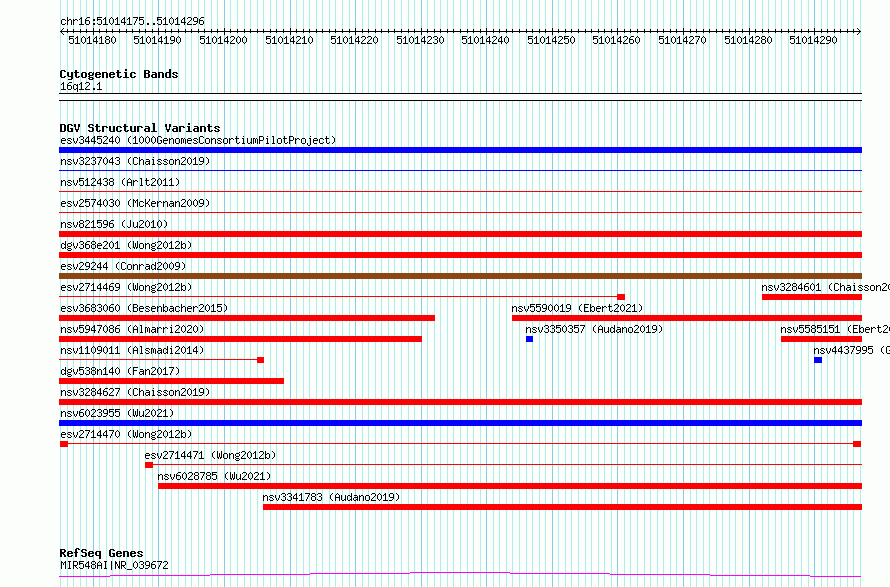
Task: Click red bar under esv3683060
Action: pos(247,318)
